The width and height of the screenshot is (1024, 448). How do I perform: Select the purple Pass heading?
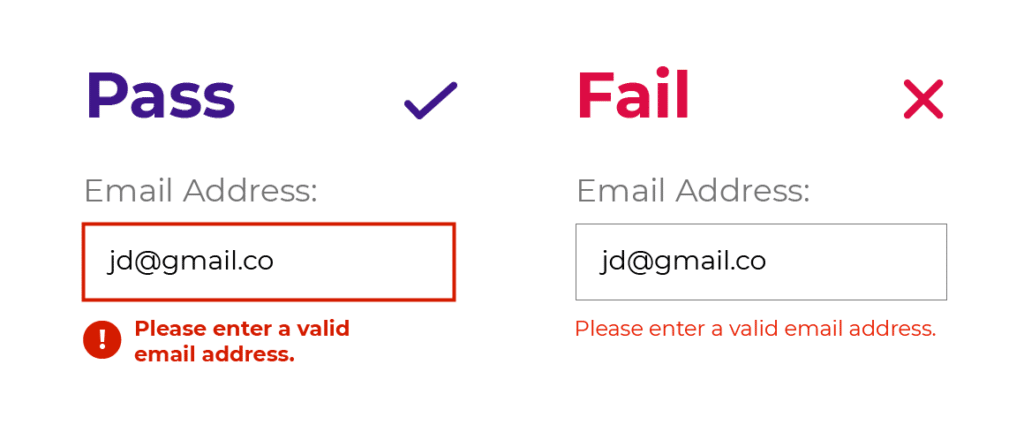pyautogui.click(x=161, y=96)
